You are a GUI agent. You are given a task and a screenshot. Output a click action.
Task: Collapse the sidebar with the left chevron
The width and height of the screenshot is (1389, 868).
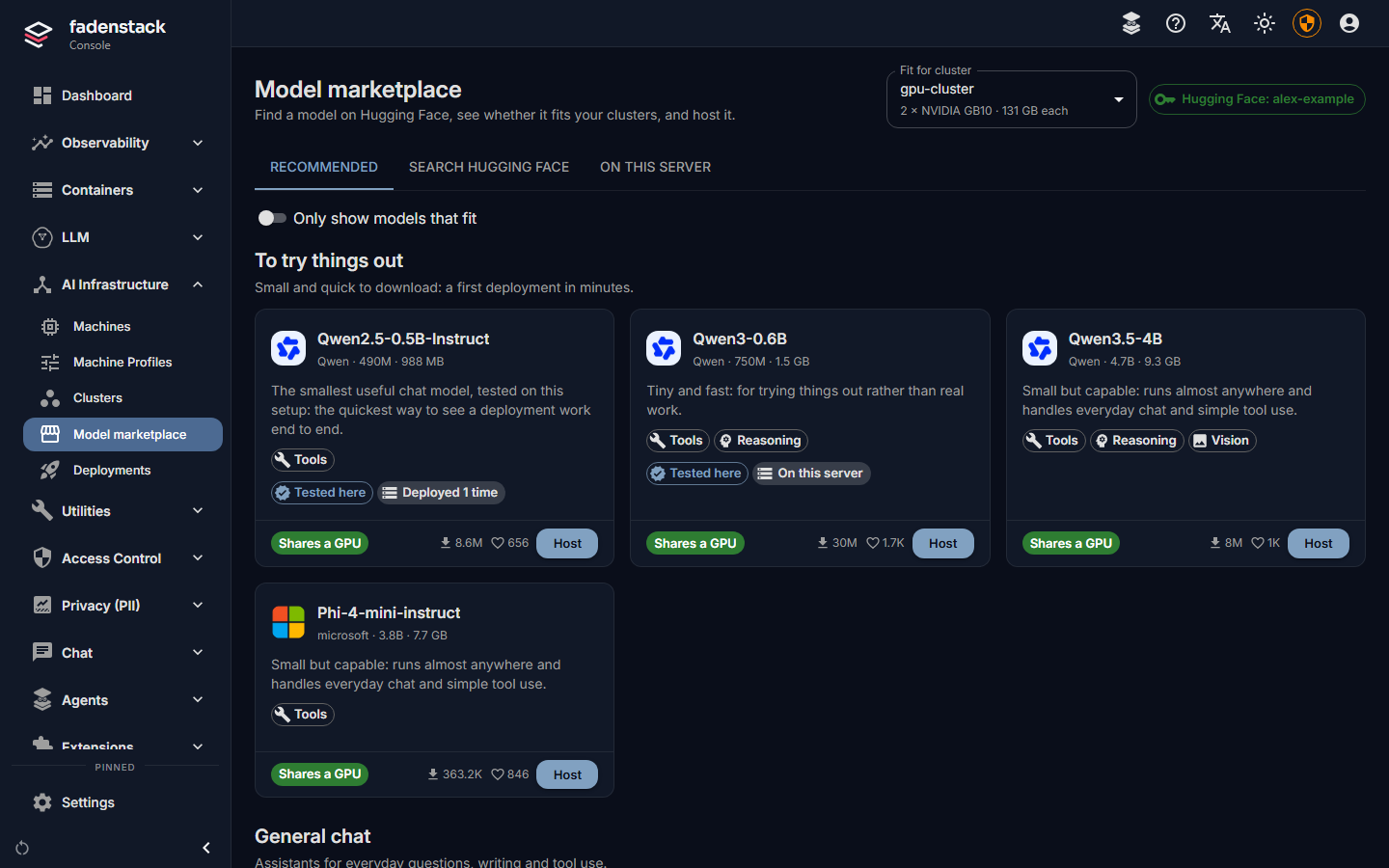pyautogui.click(x=206, y=848)
